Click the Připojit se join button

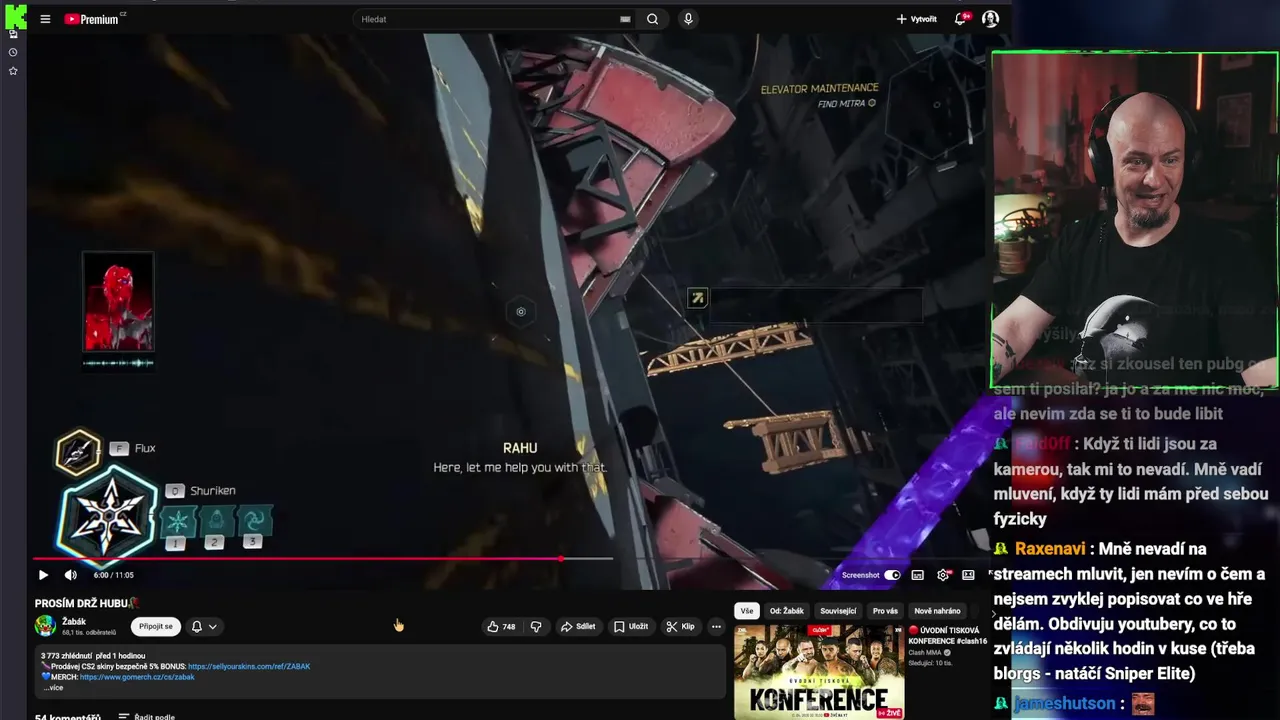pos(155,626)
